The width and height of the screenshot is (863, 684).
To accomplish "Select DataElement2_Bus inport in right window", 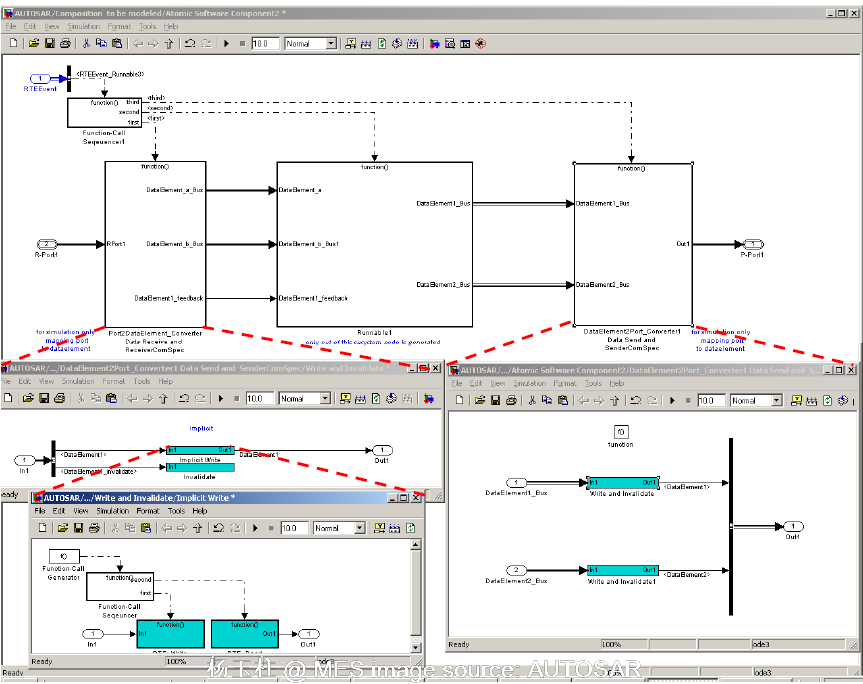I will point(516,570).
